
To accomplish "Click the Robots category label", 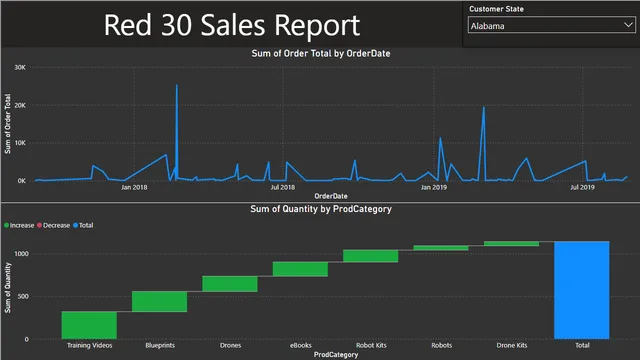I will coord(441,345).
